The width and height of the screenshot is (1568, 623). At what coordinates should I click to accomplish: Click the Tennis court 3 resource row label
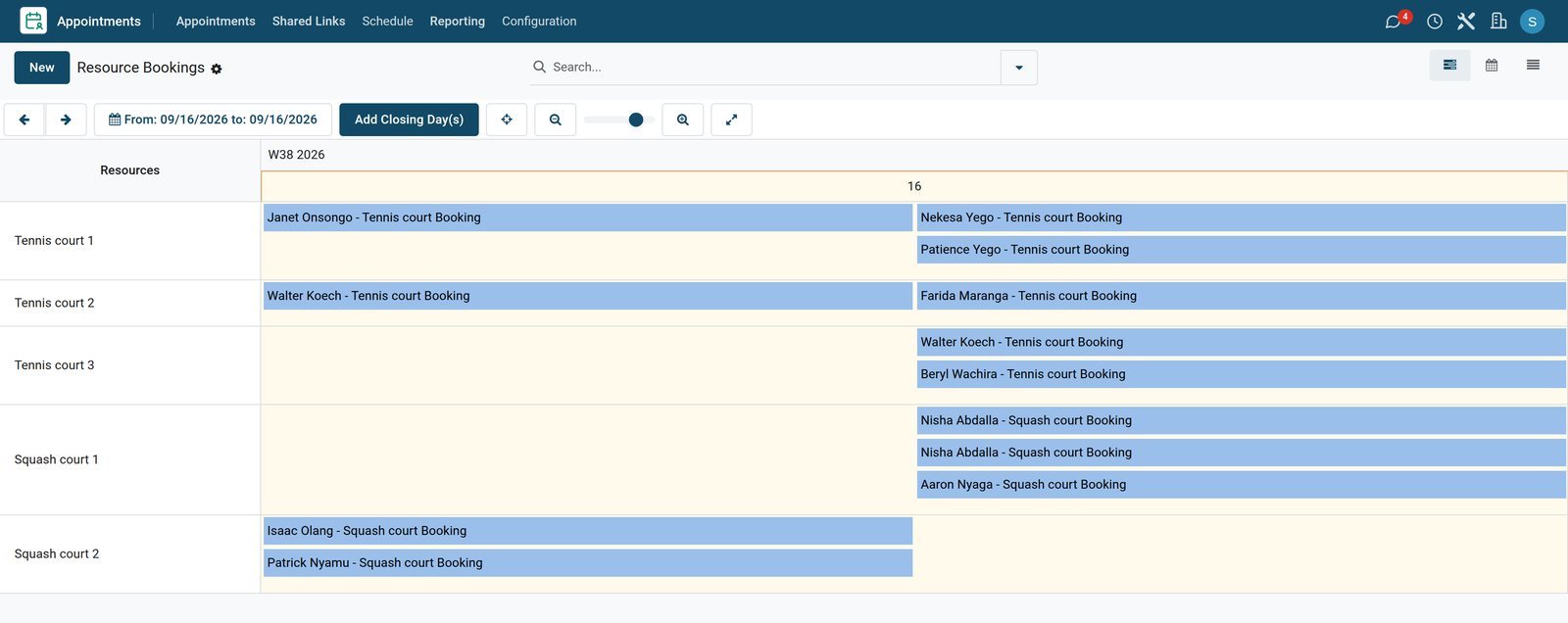tap(55, 365)
